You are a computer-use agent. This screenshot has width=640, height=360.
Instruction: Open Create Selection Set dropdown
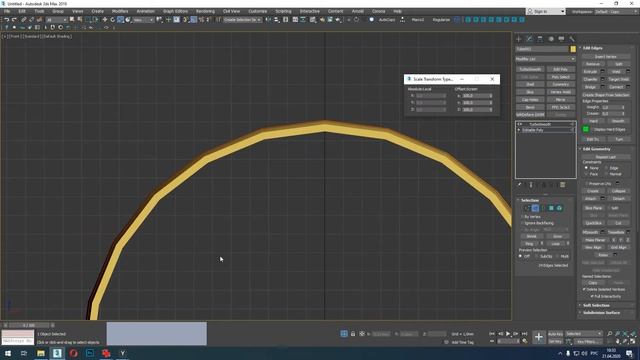click(242, 20)
